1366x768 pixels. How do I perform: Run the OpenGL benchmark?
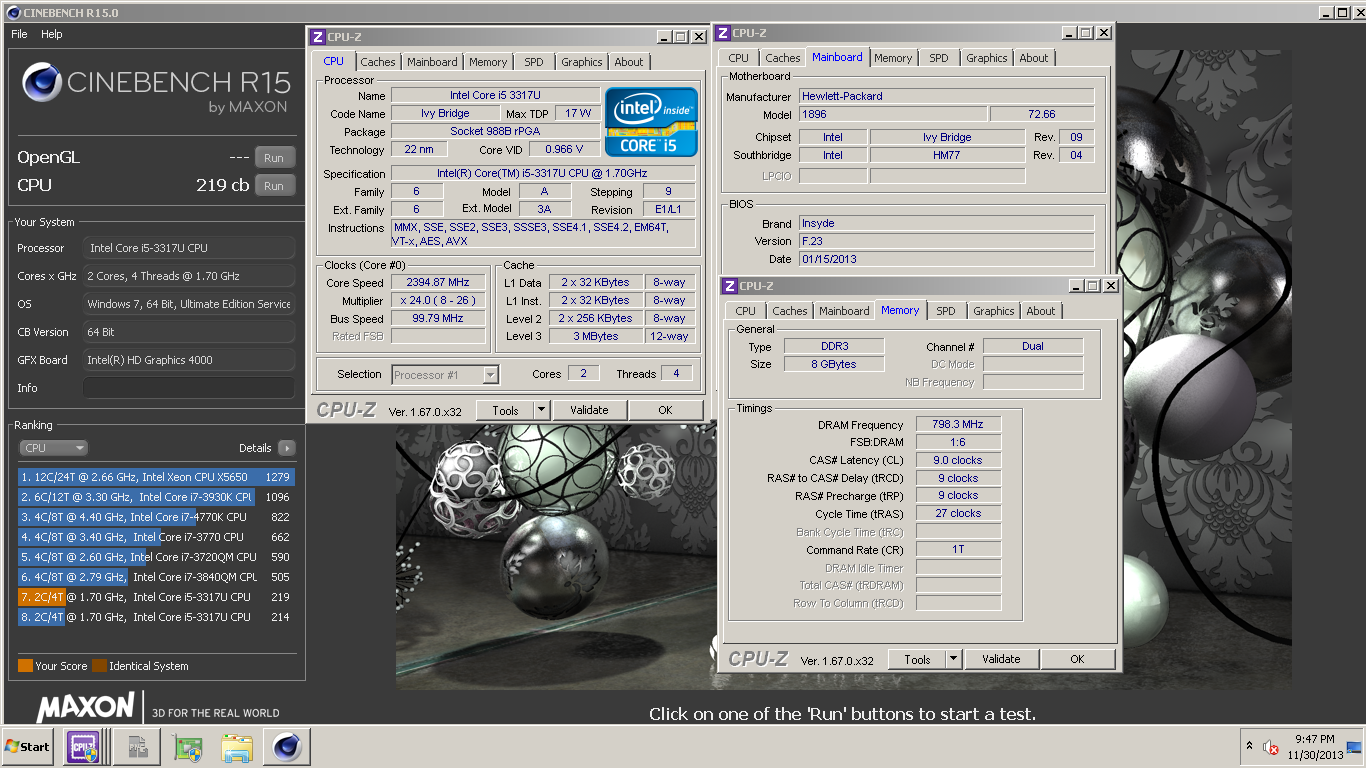[x=274, y=158]
